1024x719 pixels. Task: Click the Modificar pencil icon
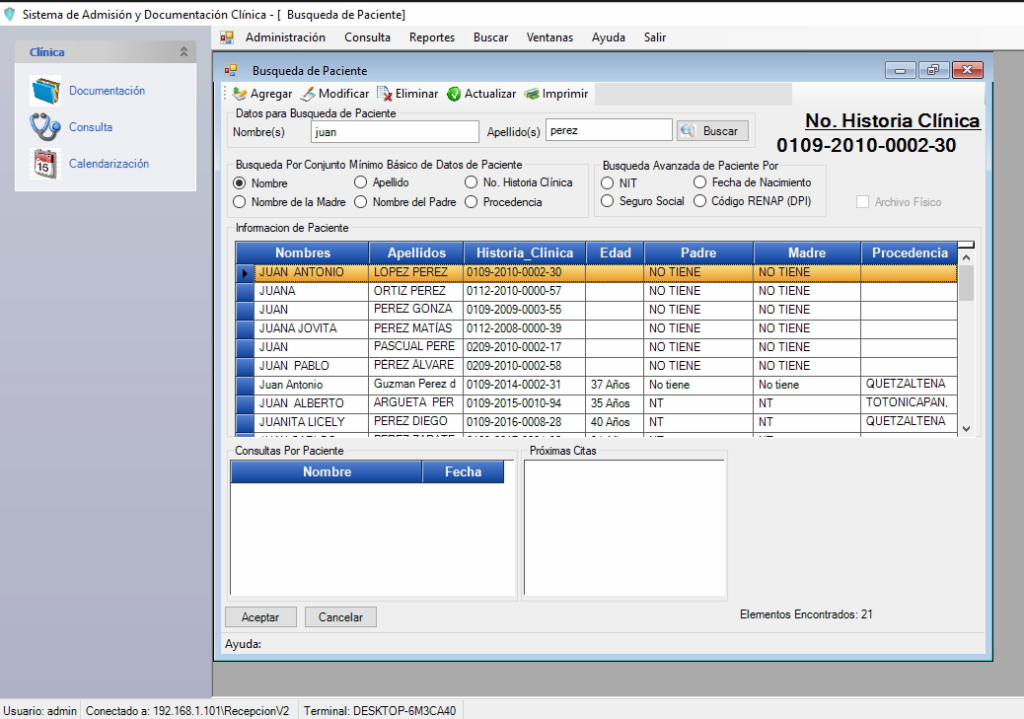[308, 94]
